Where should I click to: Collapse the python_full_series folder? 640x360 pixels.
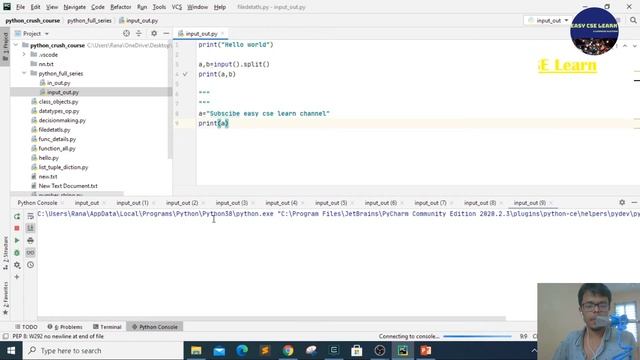point(24,73)
